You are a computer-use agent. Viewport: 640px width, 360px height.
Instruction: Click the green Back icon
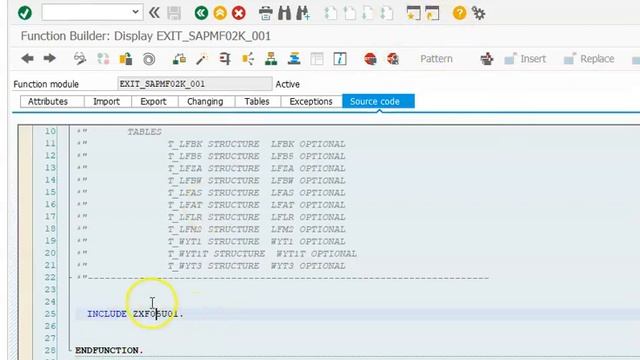click(x=201, y=13)
